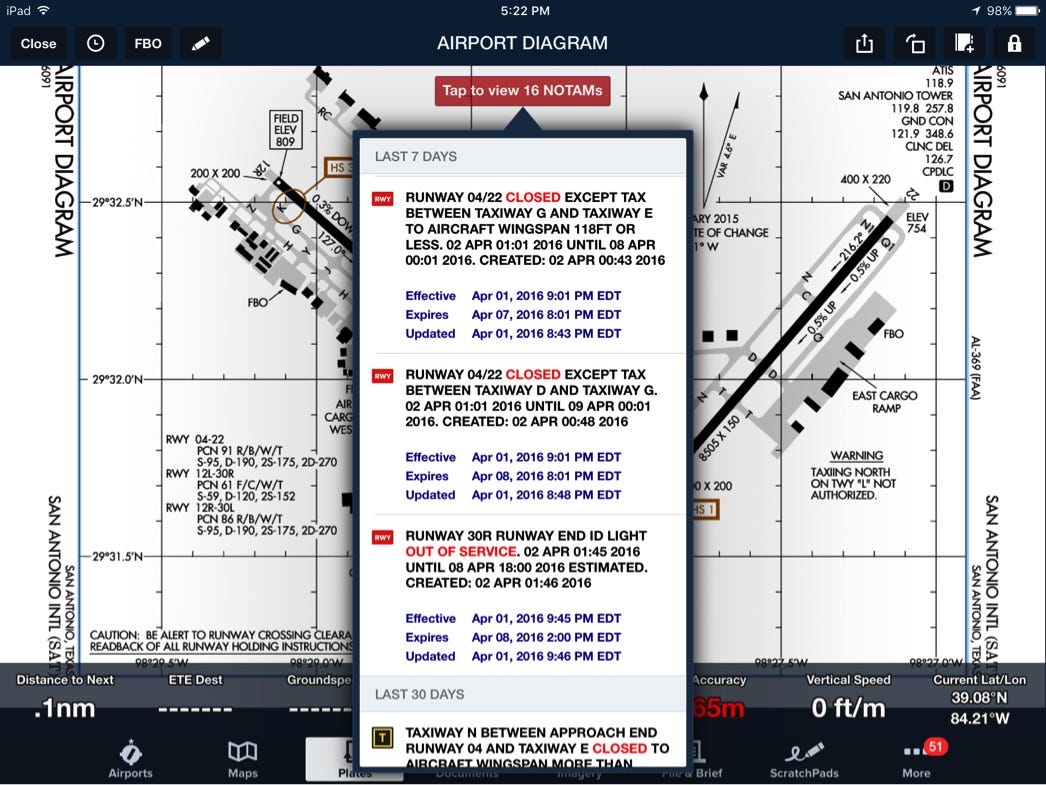Viewport: 1046px width, 785px height.
Task: Tap the EAST CARGO RAMP label
Action: 885,402
